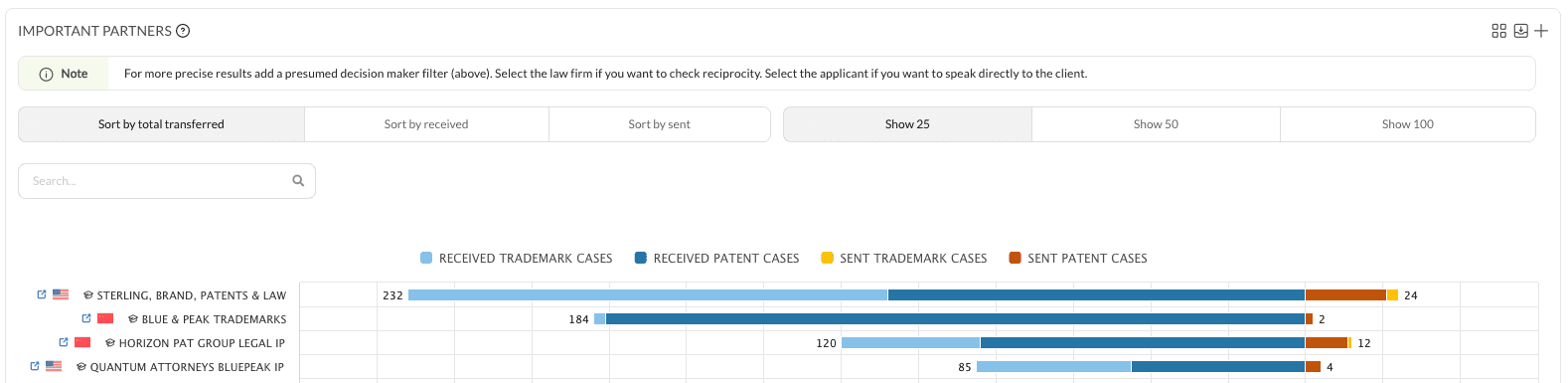Click the flag beside Horizon Pat Group
This screenshot has height=383, width=1568.
tap(82, 342)
